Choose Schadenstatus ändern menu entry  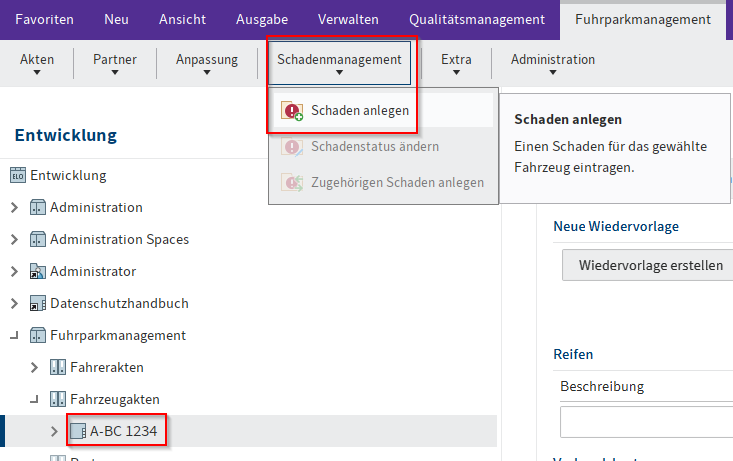tap(383, 146)
